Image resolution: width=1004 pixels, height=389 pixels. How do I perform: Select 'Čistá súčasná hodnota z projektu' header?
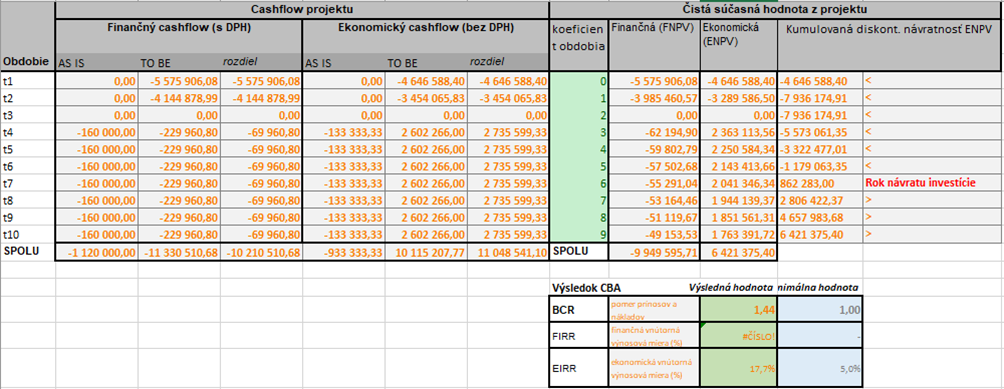point(776,10)
